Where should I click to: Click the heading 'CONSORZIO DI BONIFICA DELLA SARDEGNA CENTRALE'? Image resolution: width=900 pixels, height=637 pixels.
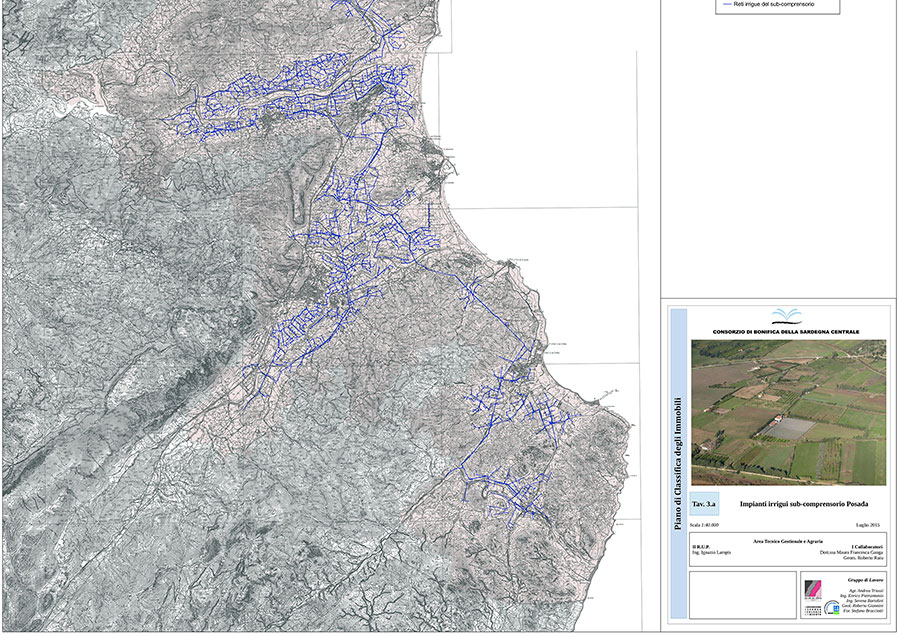point(786,332)
